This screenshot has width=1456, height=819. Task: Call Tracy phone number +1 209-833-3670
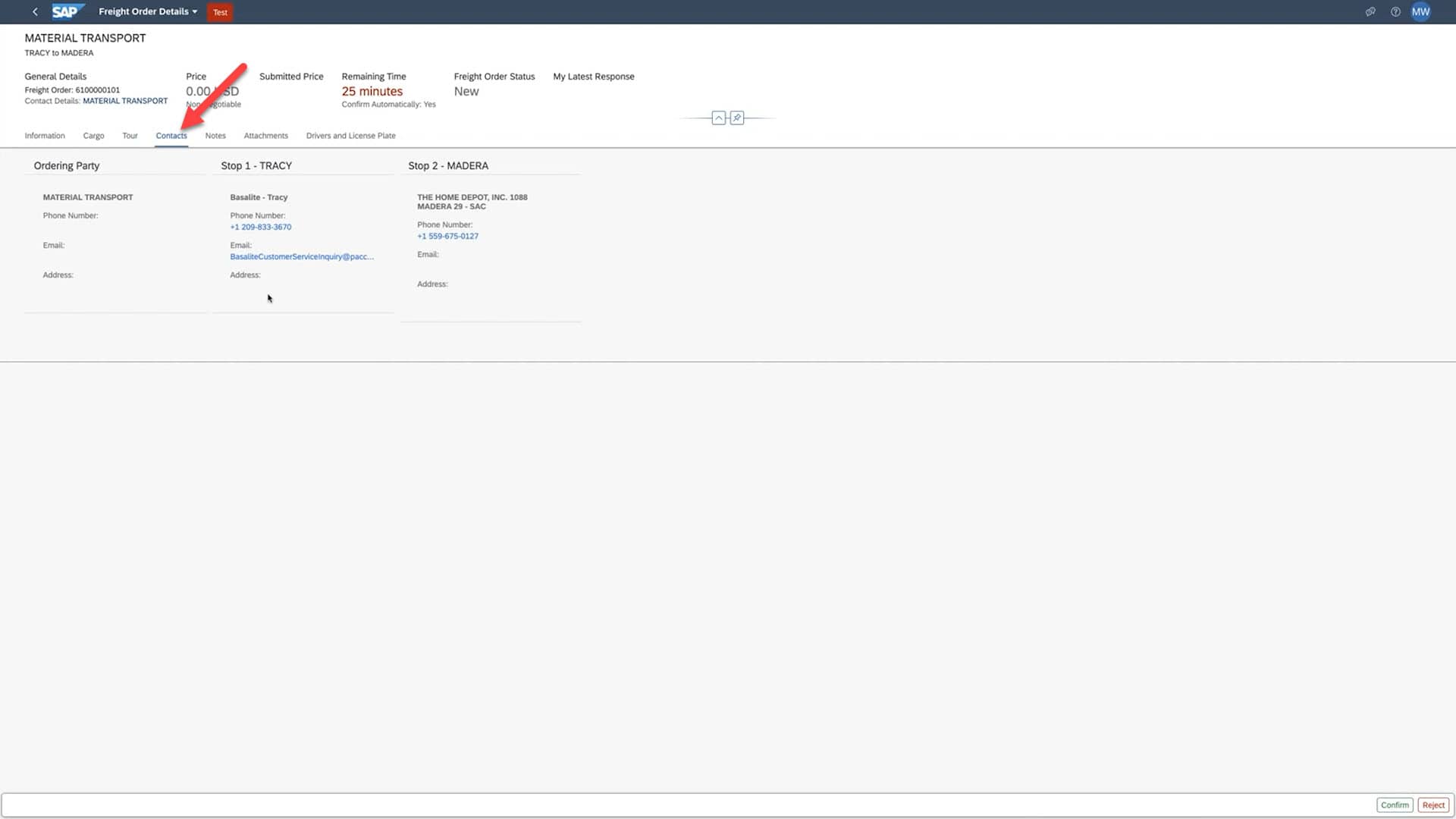[x=260, y=227]
